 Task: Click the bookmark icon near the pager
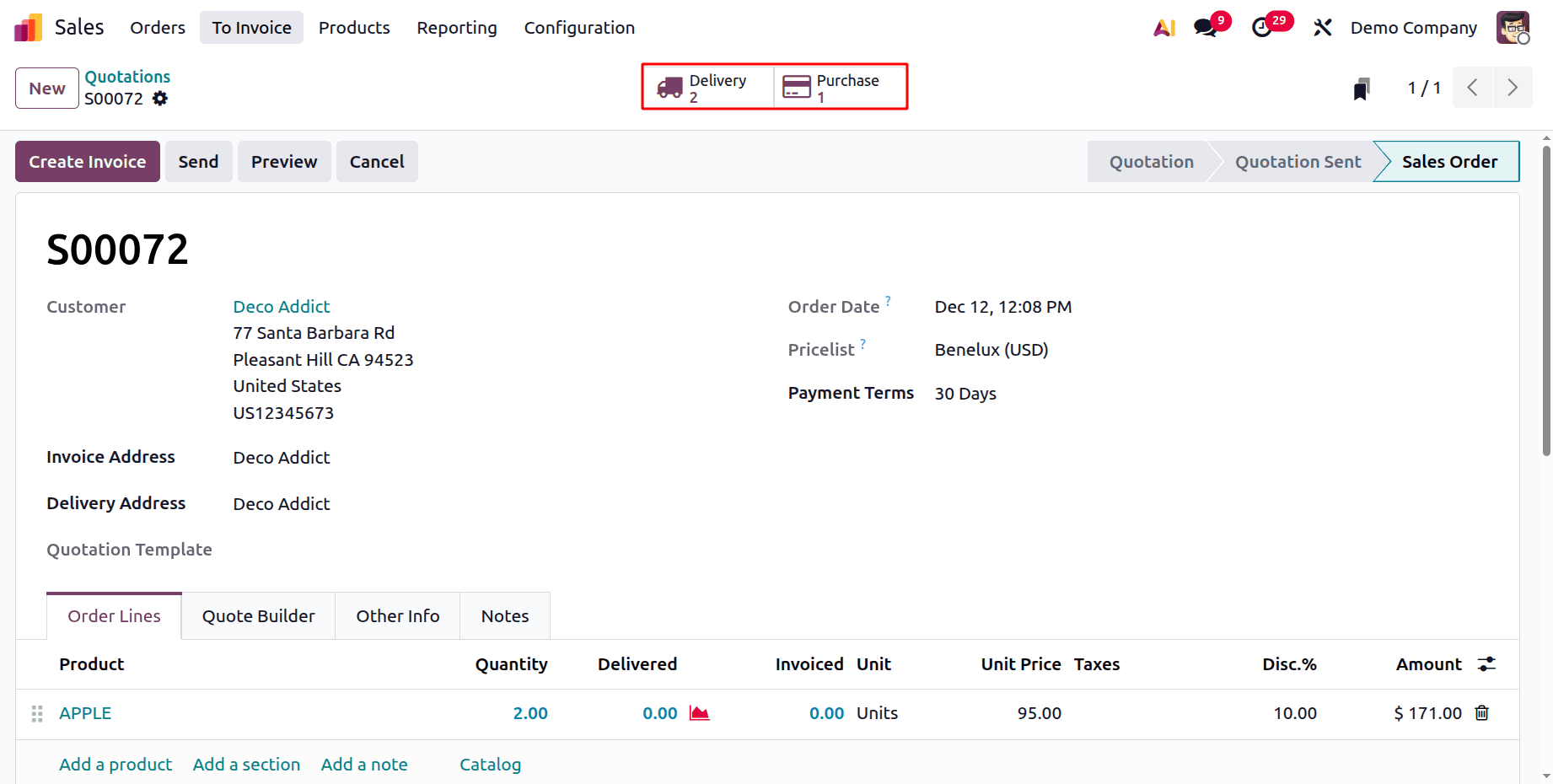1362,89
